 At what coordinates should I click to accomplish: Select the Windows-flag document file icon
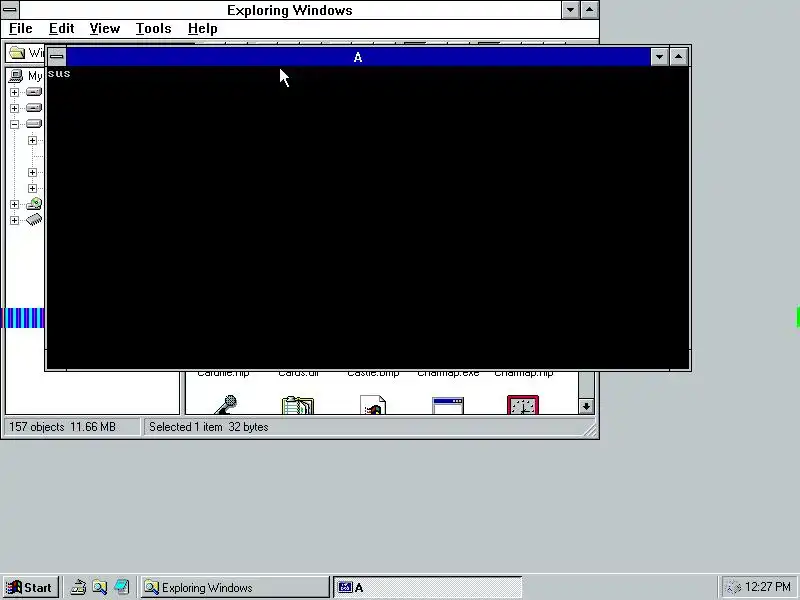coord(373,405)
